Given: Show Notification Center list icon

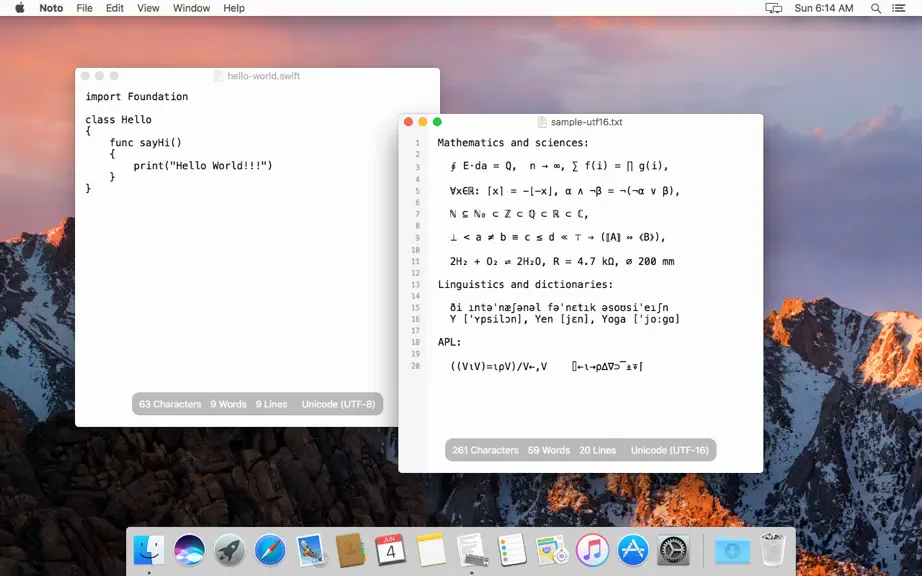Looking at the screenshot, I should pyautogui.click(x=898, y=8).
